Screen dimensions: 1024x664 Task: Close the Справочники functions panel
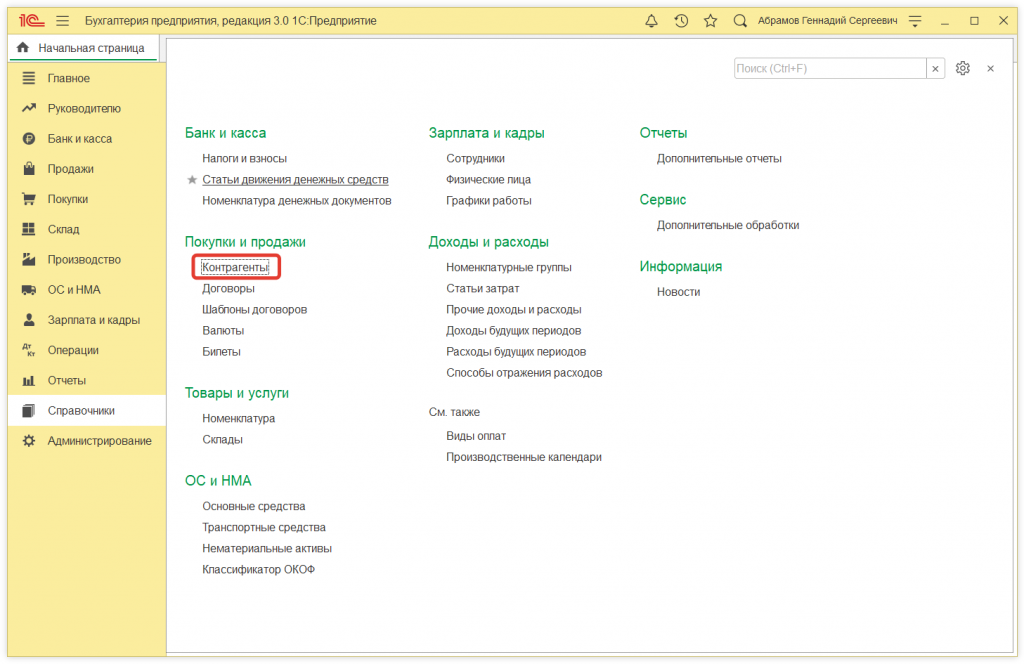(990, 68)
